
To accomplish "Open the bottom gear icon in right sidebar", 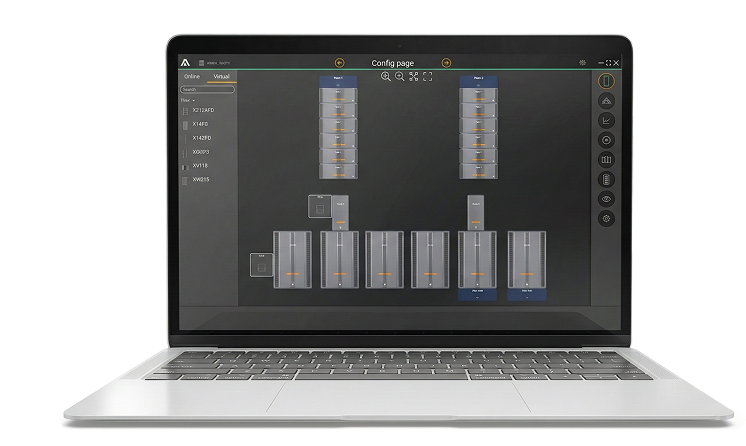I will click(606, 218).
